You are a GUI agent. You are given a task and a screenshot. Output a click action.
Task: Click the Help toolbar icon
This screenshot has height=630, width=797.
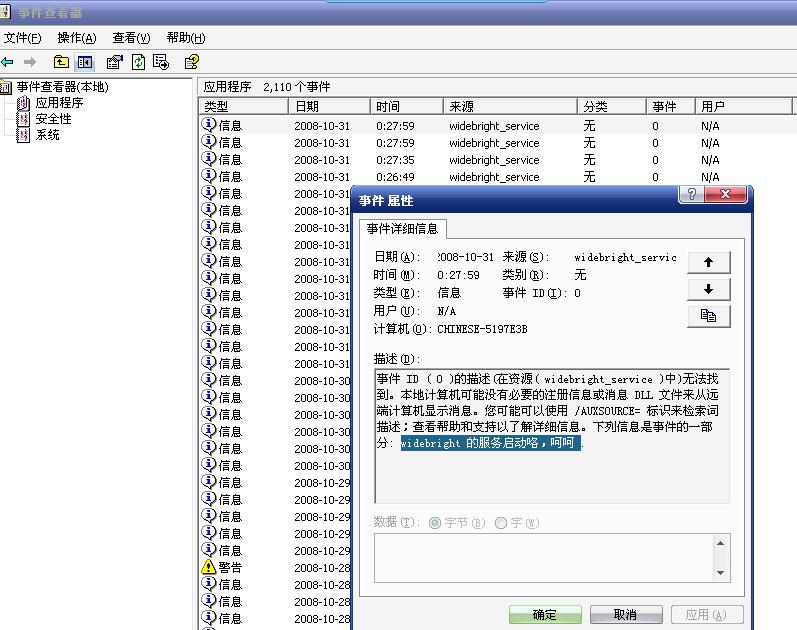(192, 62)
